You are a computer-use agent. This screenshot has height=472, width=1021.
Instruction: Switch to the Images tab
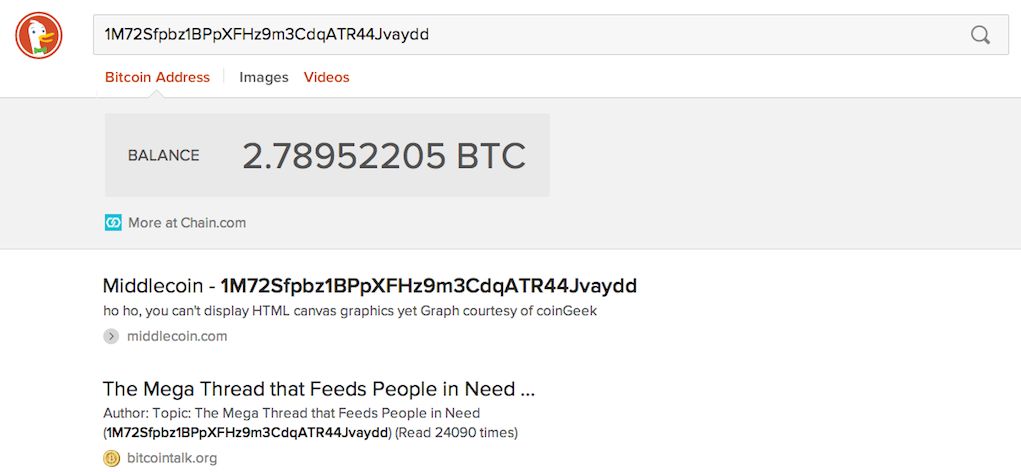point(264,77)
